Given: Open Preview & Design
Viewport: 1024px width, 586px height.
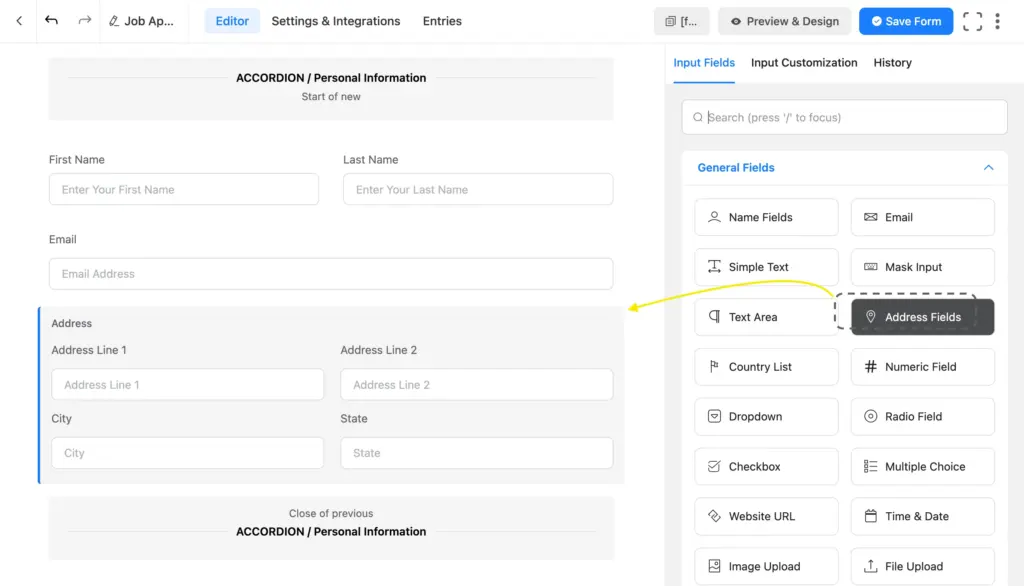Looking at the screenshot, I should pos(784,20).
